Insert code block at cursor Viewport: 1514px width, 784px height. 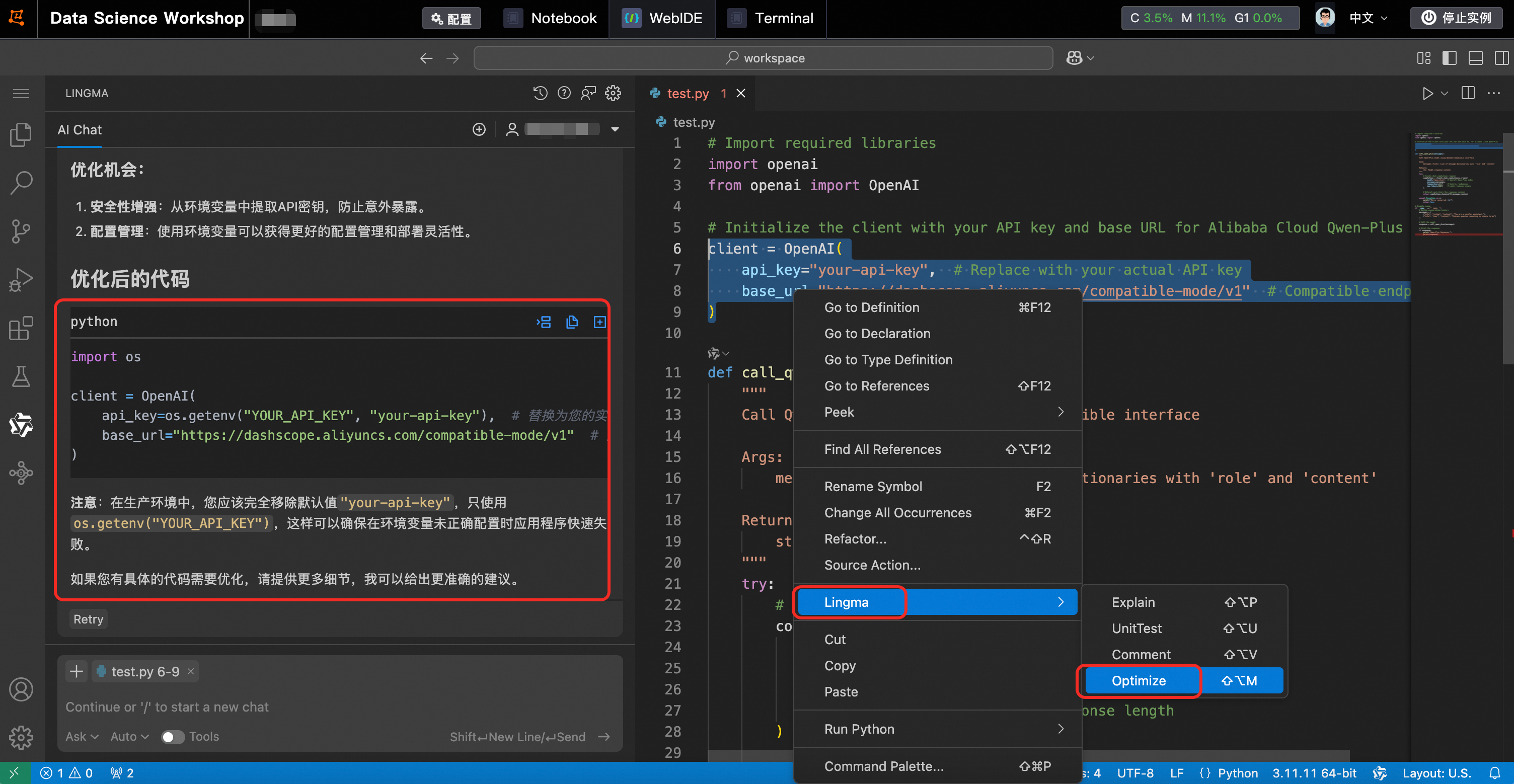[544, 322]
